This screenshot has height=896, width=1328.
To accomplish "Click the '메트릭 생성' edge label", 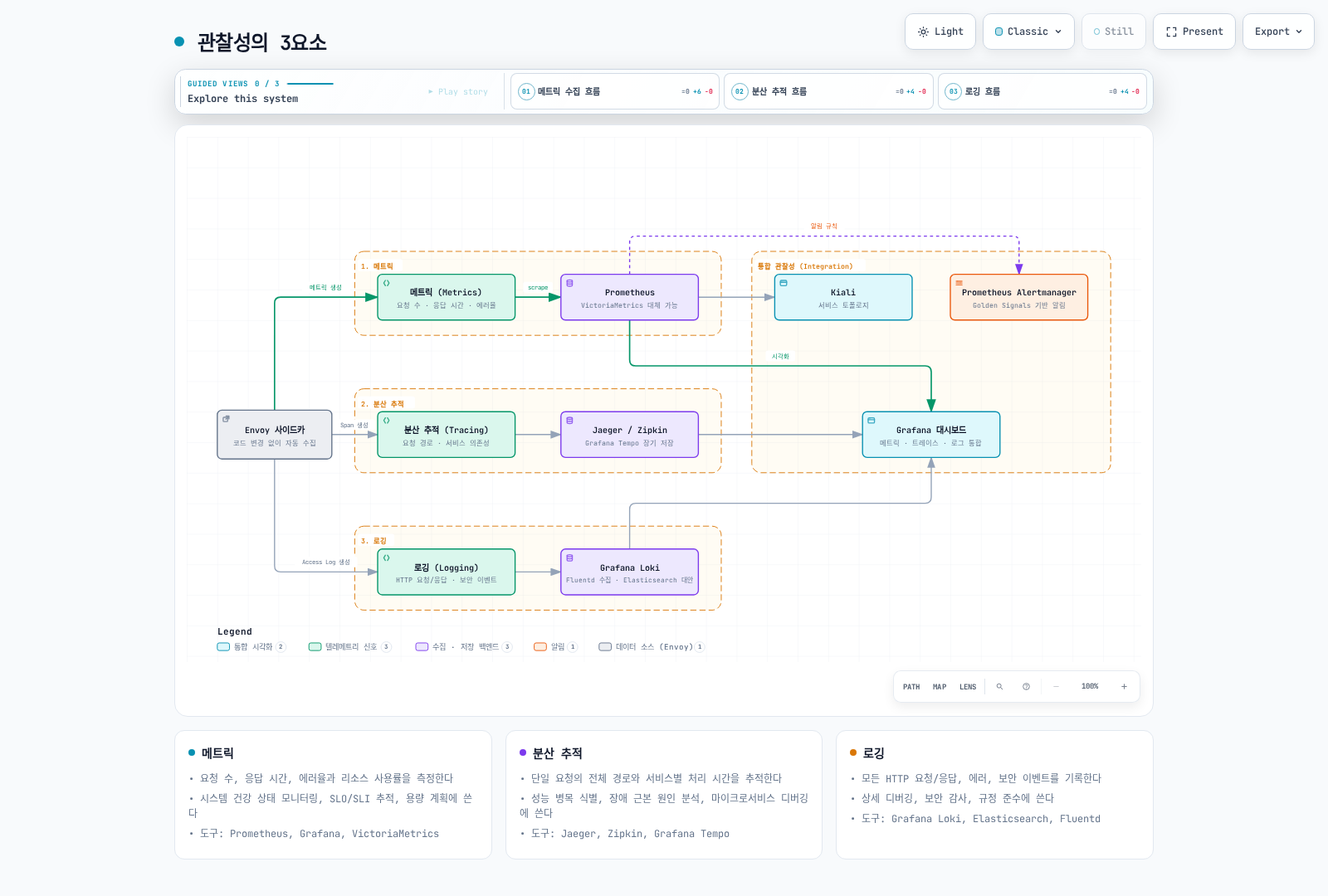I will pyautogui.click(x=325, y=288).
